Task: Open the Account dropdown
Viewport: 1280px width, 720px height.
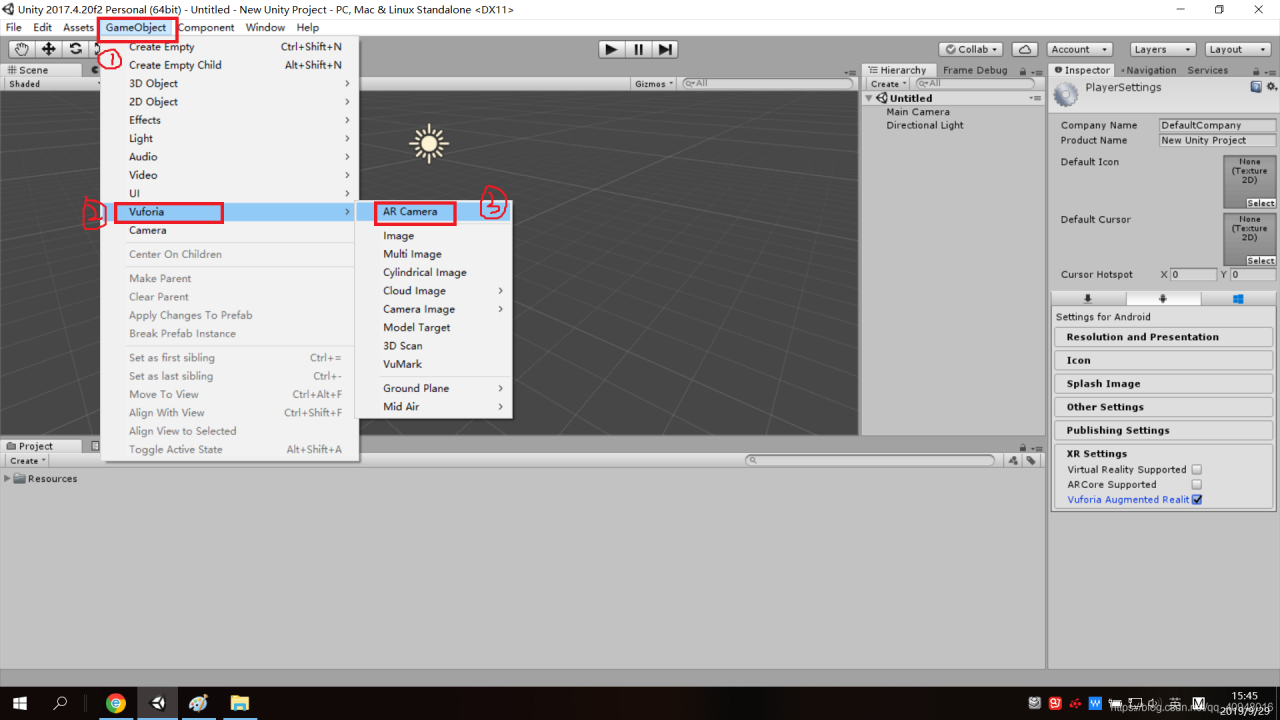Action: click(x=1080, y=49)
